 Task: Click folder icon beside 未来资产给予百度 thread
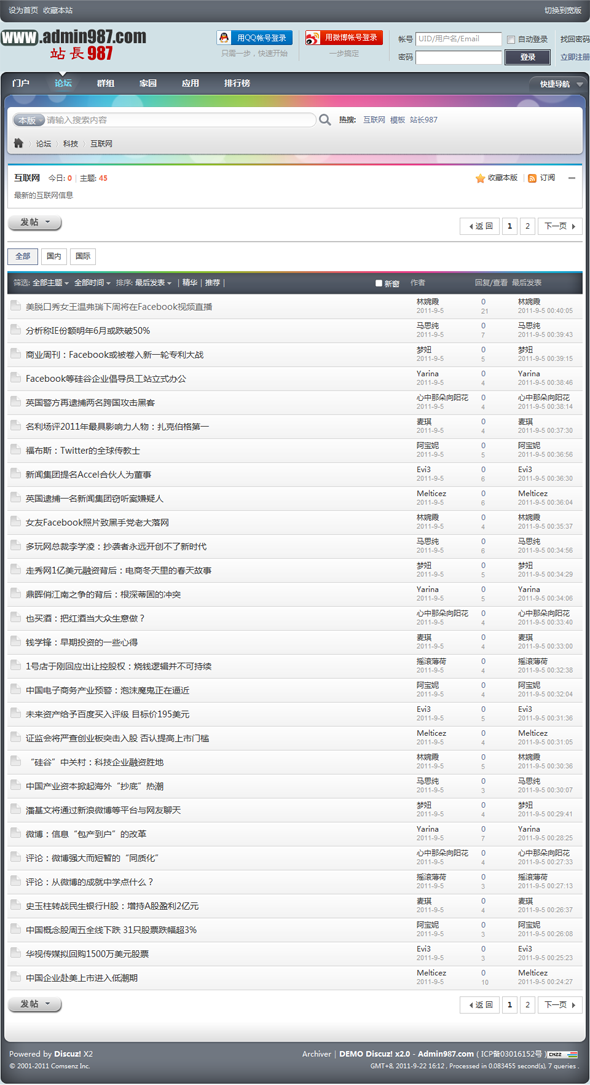[x=15, y=714]
